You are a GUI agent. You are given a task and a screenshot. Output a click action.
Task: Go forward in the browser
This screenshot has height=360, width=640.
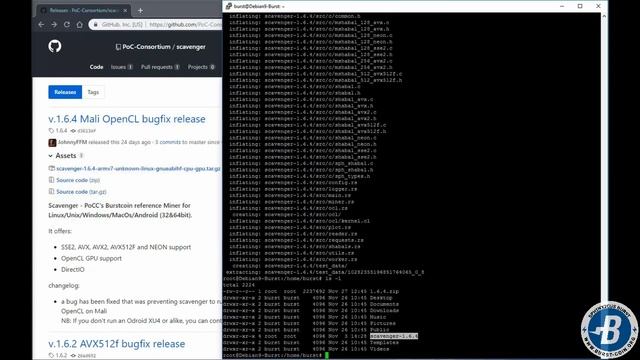[54, 24]
